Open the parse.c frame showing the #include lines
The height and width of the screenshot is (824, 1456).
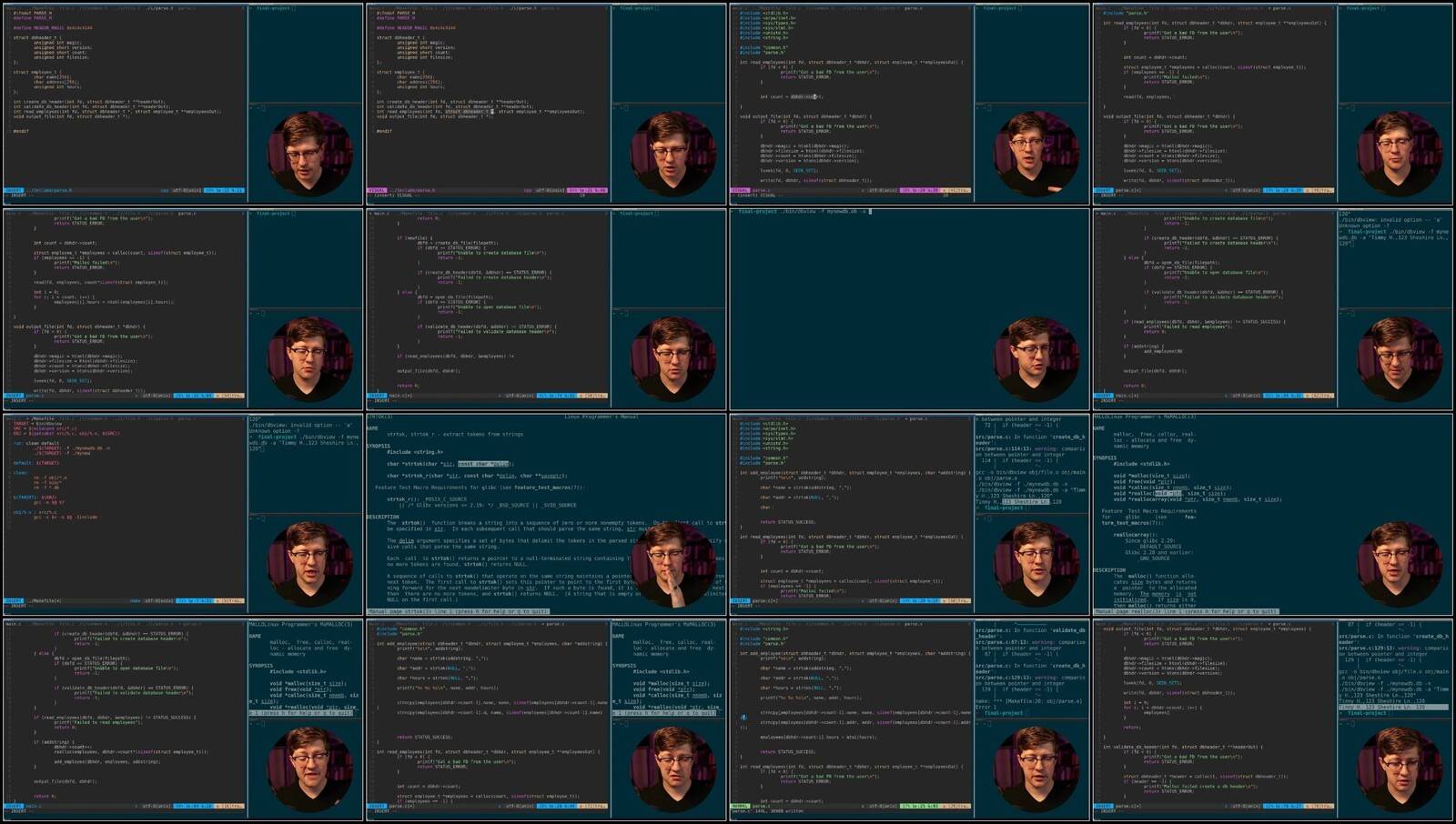coord(910,104)
